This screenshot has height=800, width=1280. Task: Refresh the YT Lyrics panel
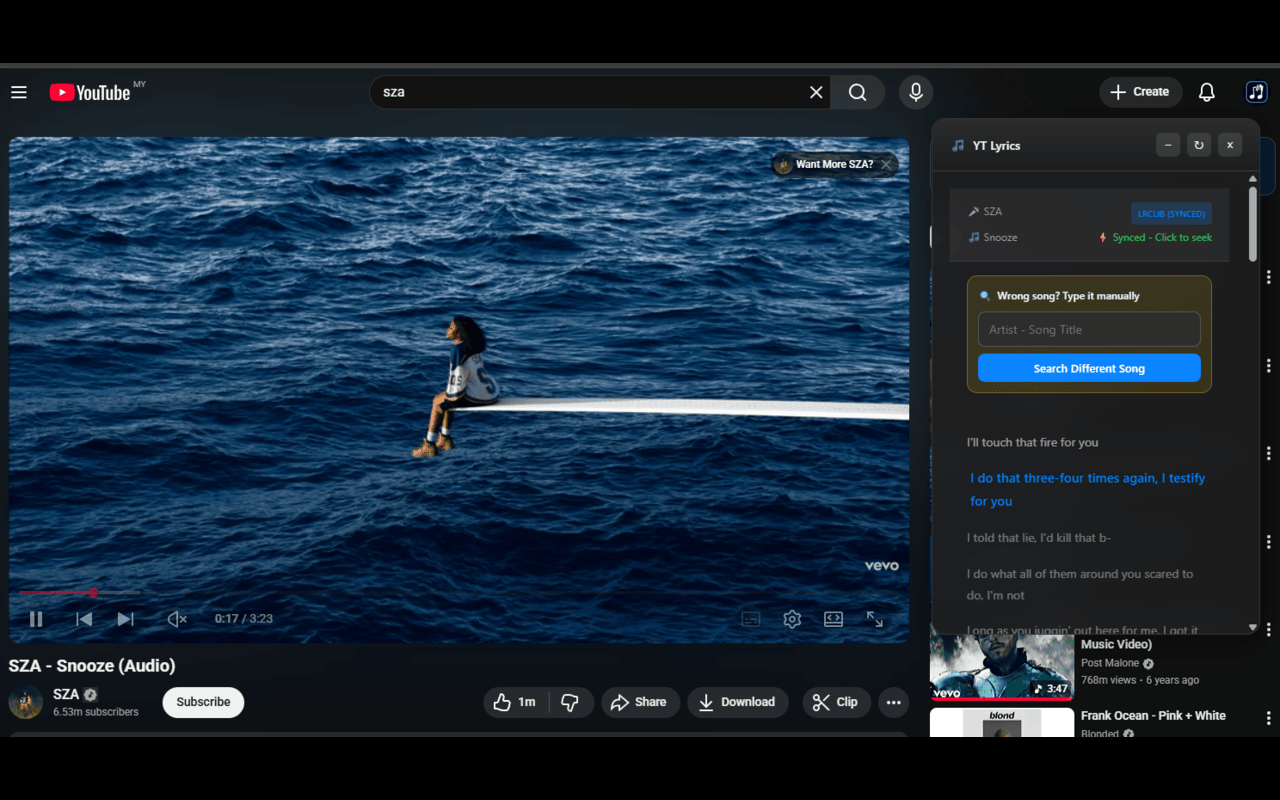click(1198, 144)
